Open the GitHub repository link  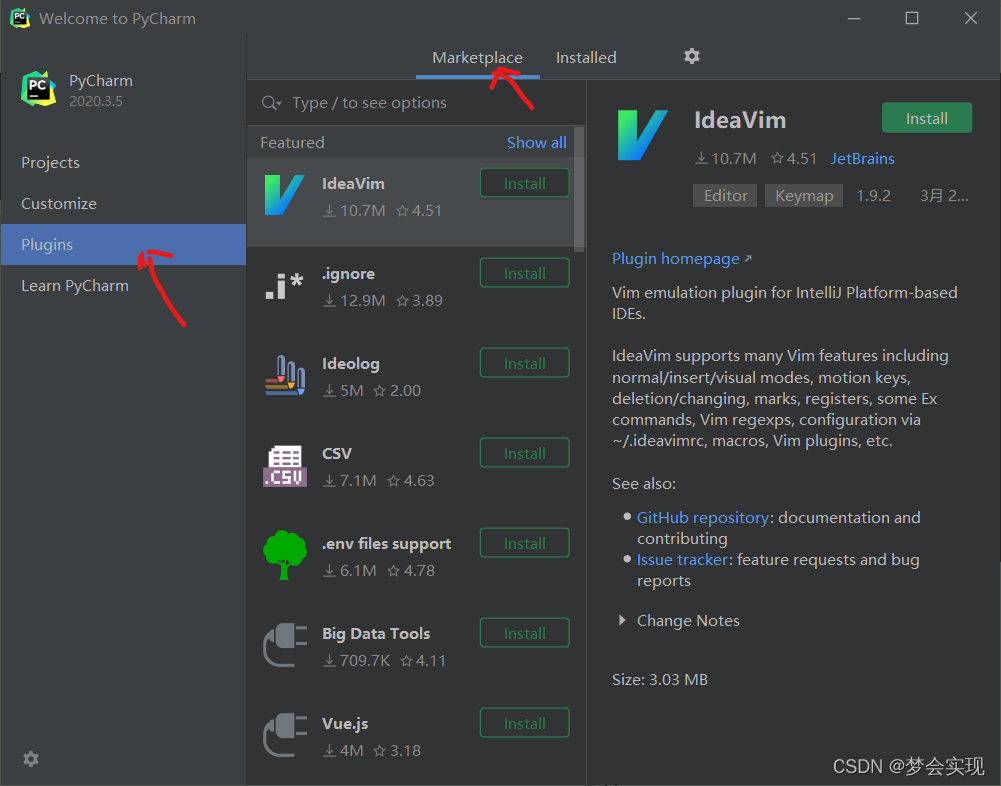tap(702, 517)
